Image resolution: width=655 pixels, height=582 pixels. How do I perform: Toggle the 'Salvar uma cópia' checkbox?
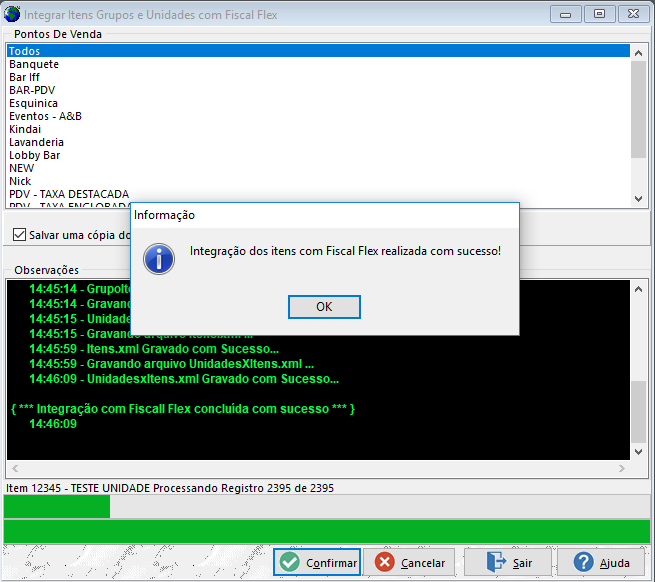click(19, 235)
